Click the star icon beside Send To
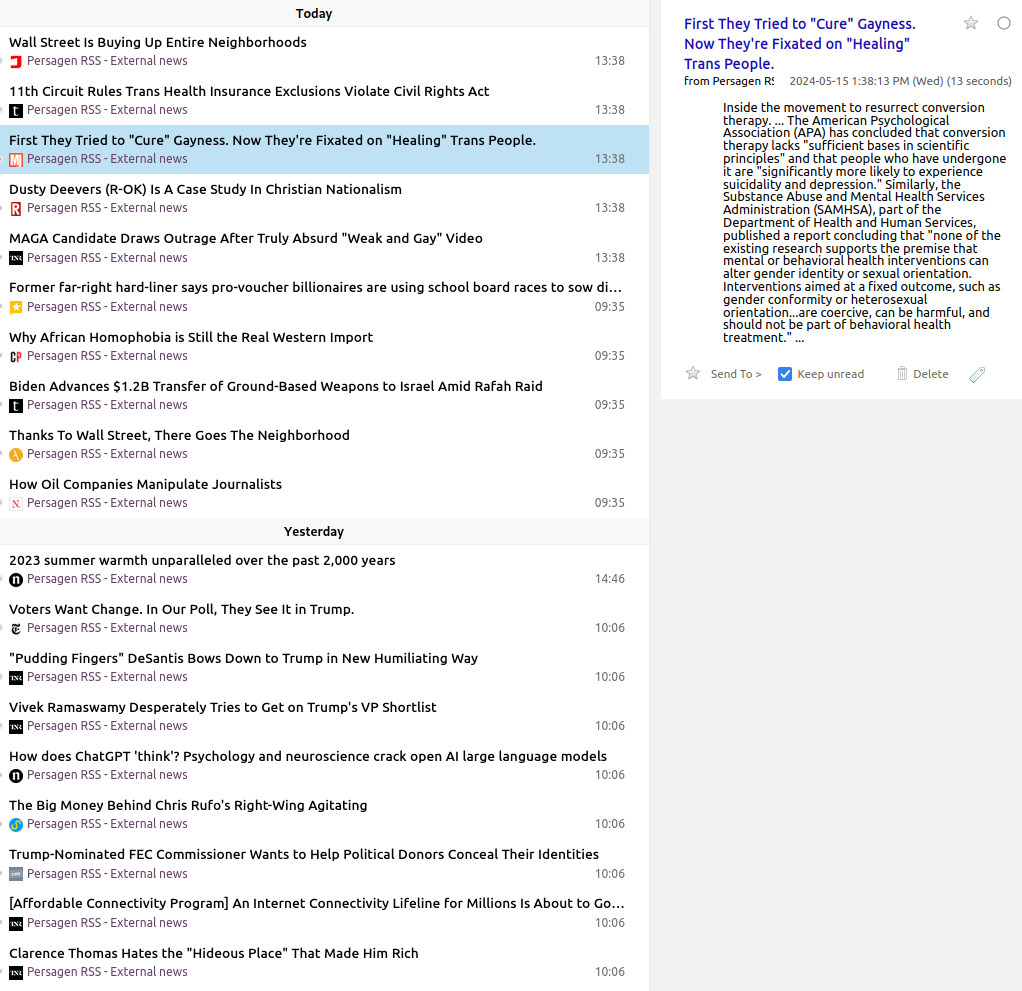This screenshot has height=991, width=1022. [693, 374]
